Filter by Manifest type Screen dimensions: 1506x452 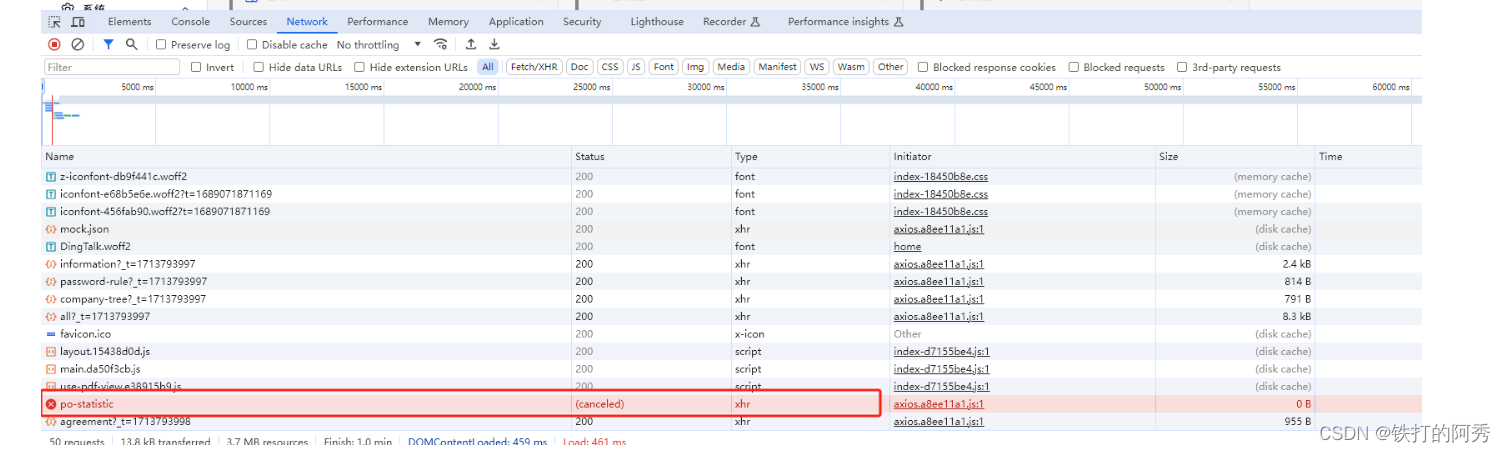[x=777, y=67]
